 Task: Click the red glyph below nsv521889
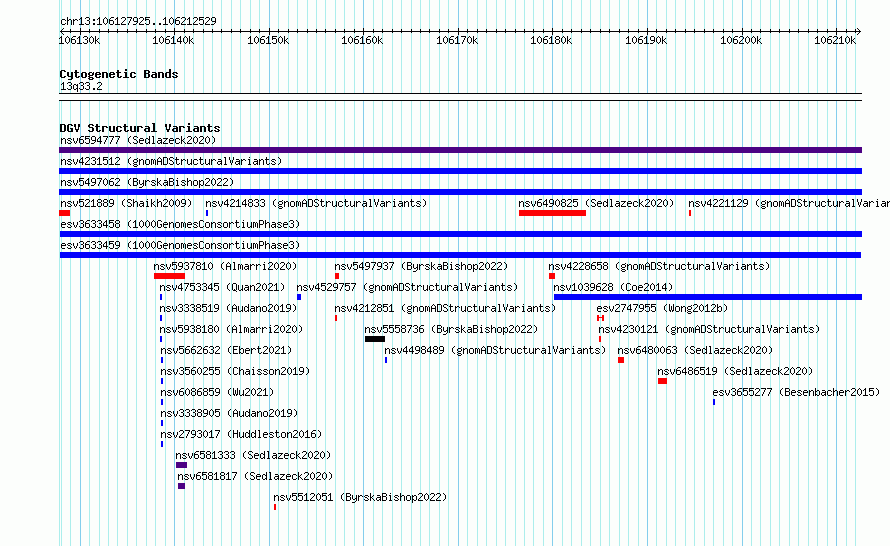click(65, 213)
